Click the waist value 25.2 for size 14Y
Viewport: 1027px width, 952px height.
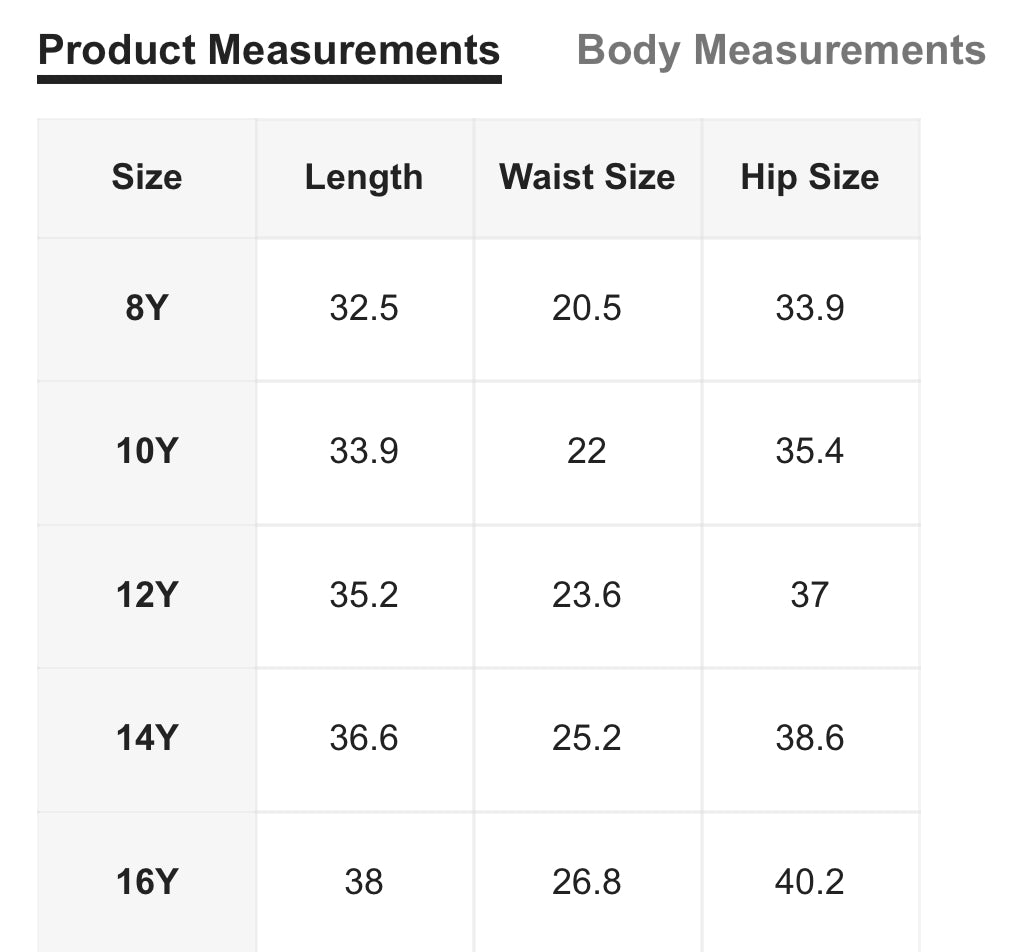(587, 739)
